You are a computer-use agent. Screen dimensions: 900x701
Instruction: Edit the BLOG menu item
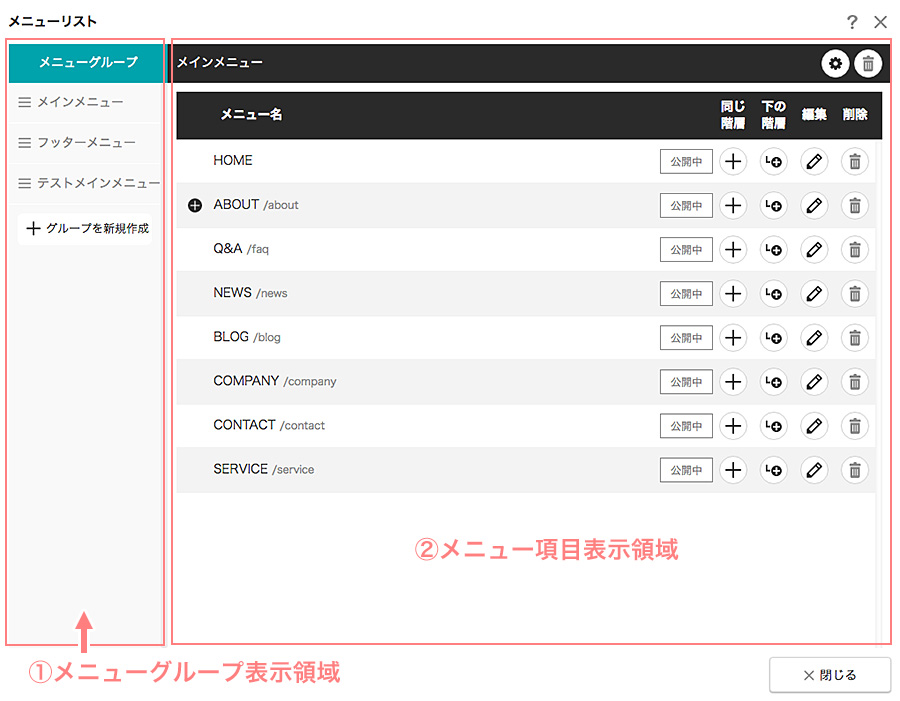point(814,338)
